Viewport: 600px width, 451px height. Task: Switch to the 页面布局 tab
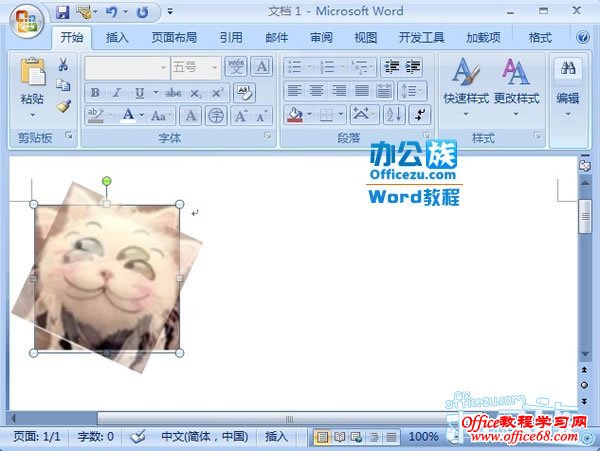point(174,37)
